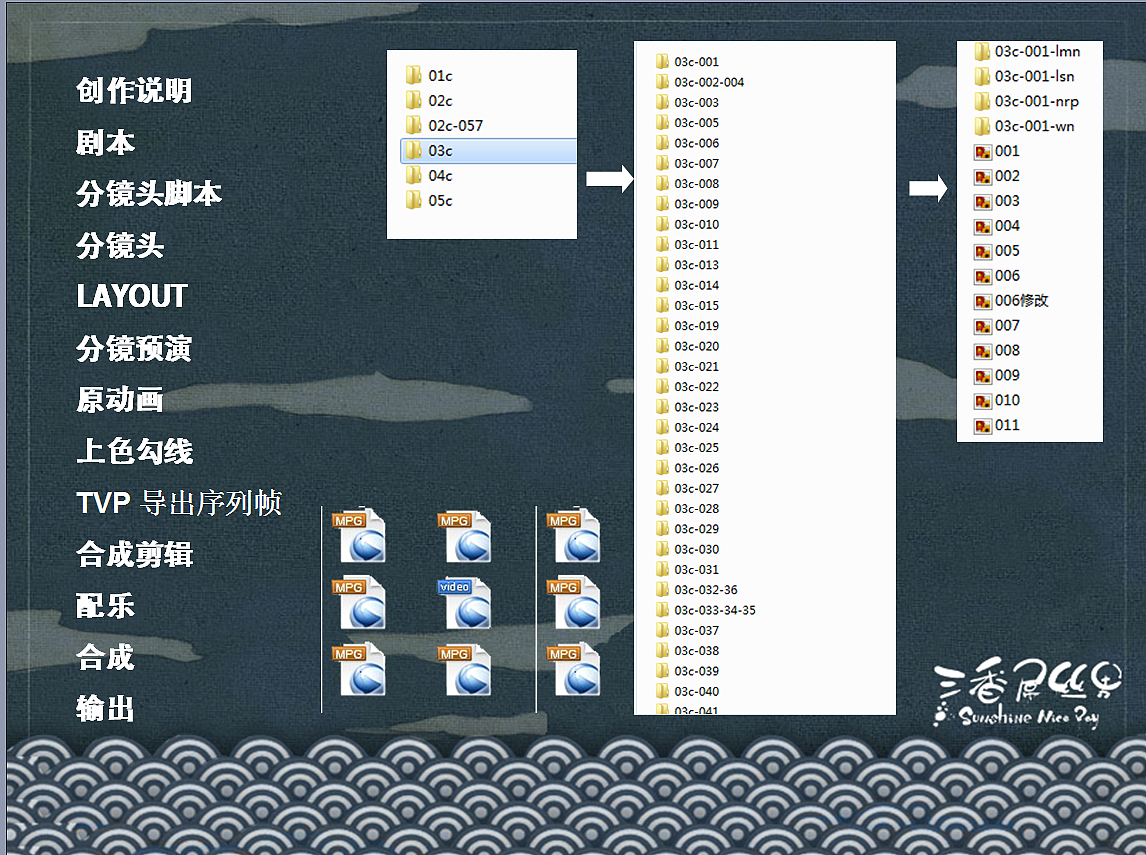Viewport: 1146px width, 855px height.
Task: Select the 配乐 entry
Action: (x=105, y=605)
